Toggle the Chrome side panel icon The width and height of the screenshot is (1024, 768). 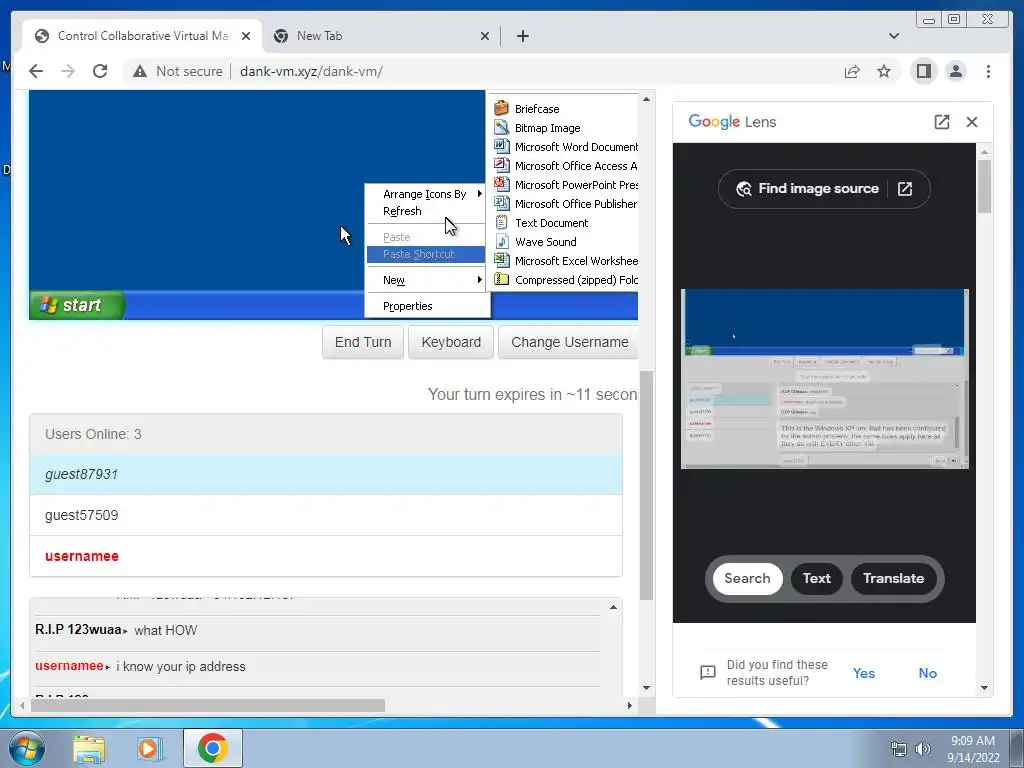click(923, 71)
